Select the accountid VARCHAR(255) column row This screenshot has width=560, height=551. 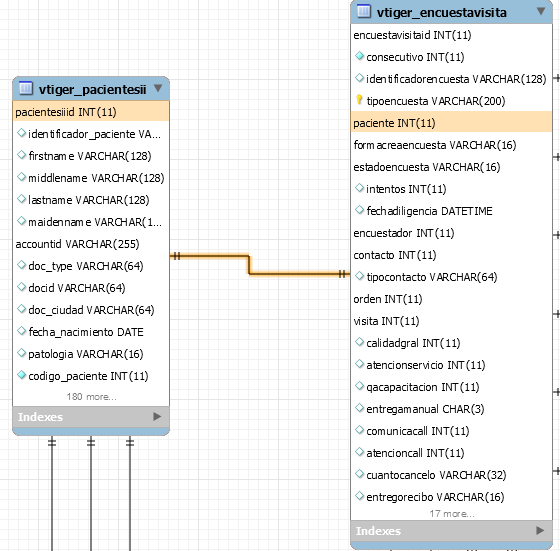[x=91, y=244]
